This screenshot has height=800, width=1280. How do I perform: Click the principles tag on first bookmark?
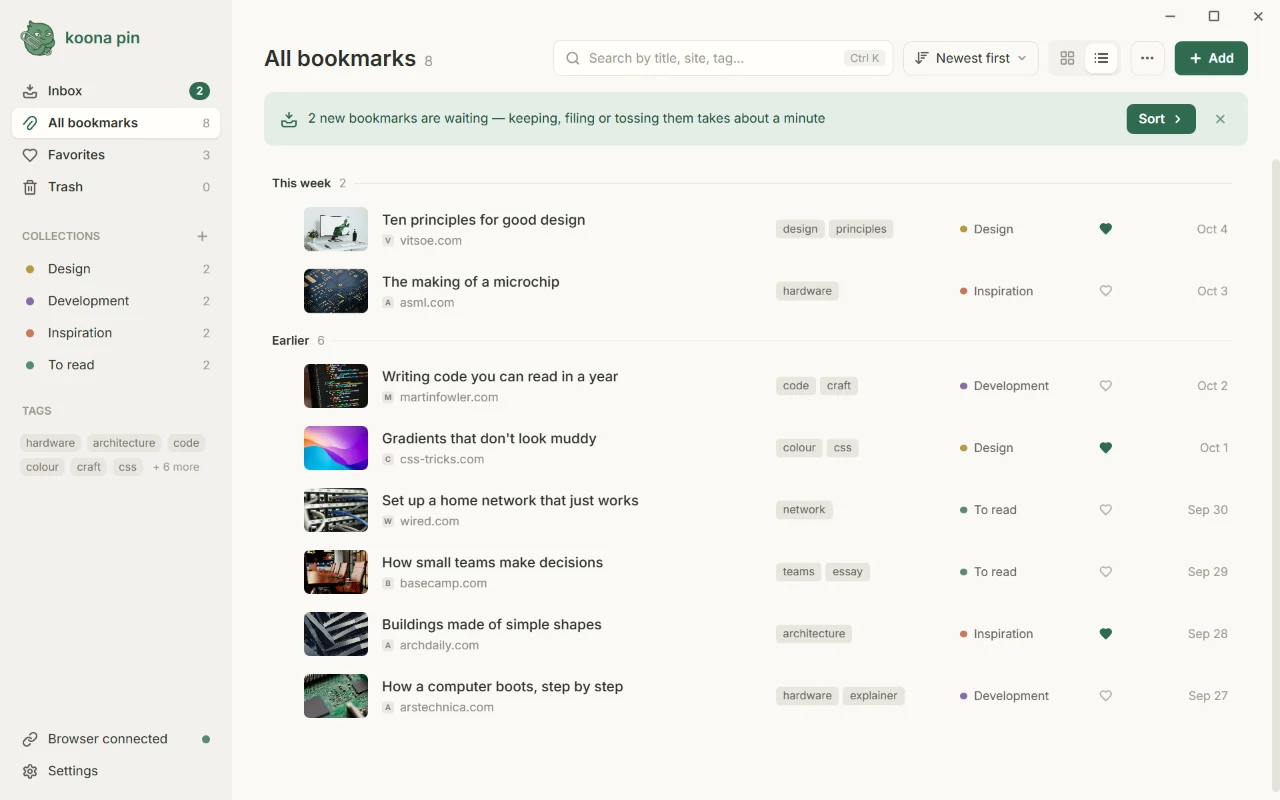(x=861, y=229)
